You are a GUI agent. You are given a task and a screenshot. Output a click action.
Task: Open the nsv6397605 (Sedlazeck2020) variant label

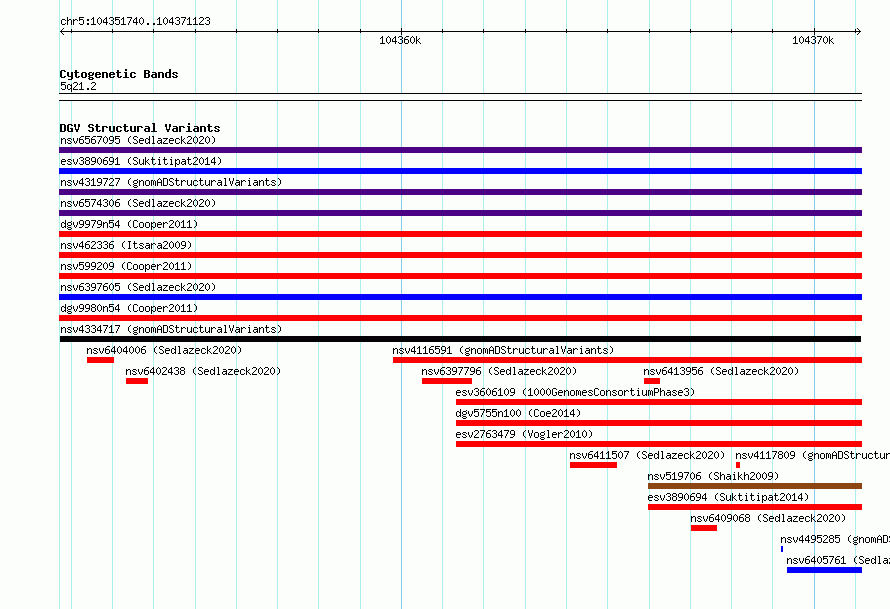138,287
